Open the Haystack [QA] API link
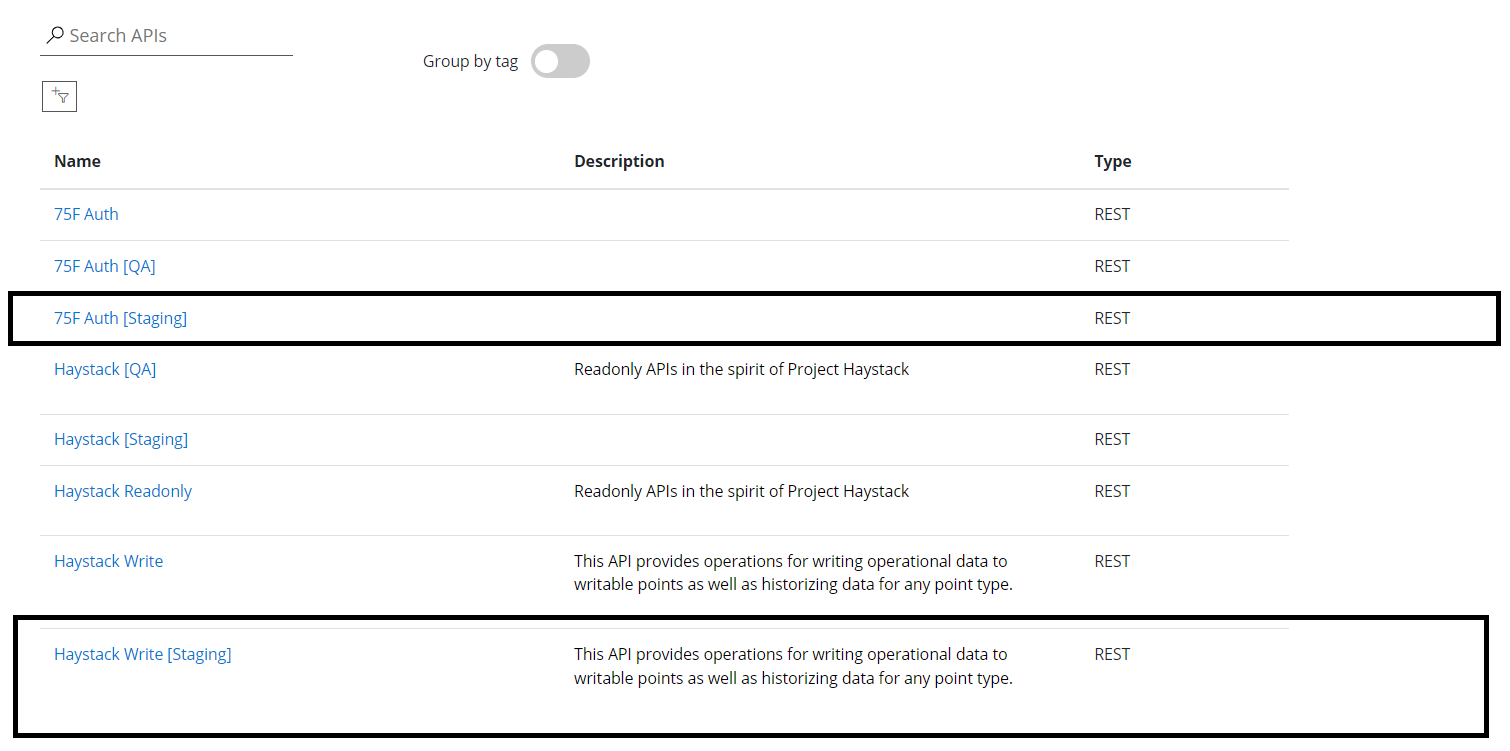Screen dimensions: 1510x751 pyautogui.click(x=105, y=369)
